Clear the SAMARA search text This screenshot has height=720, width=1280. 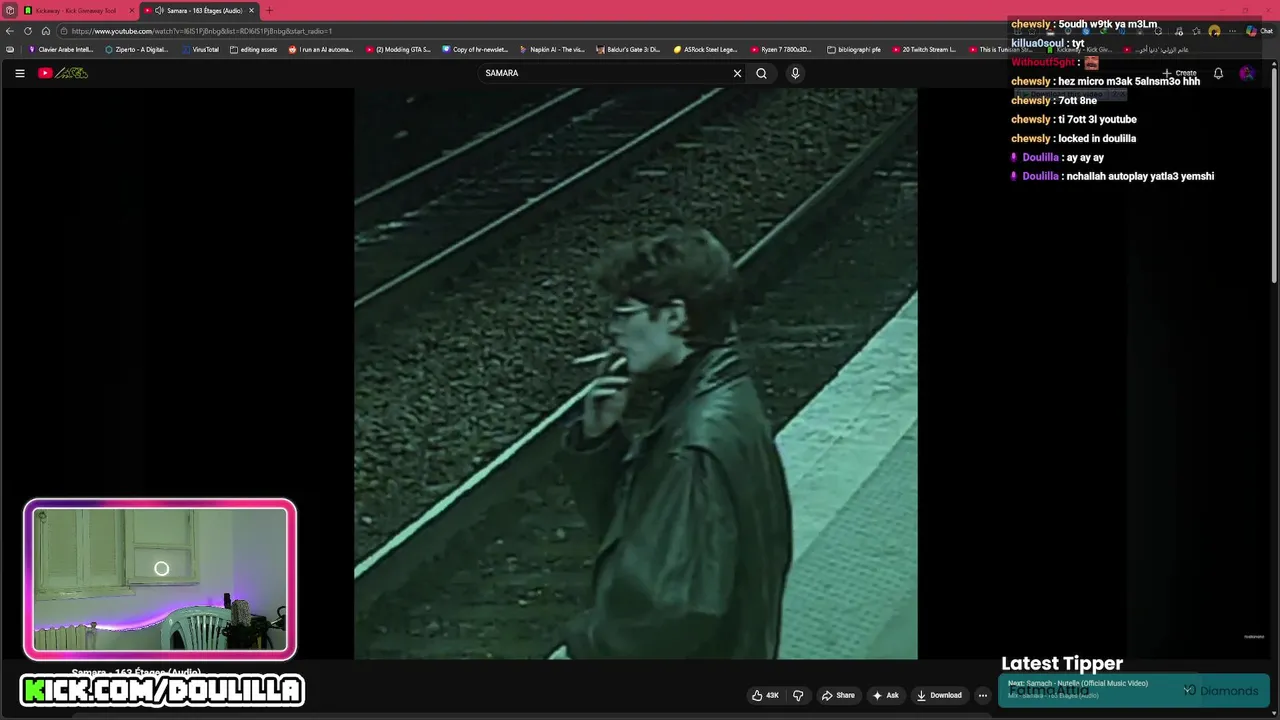(x=737, y=73)
